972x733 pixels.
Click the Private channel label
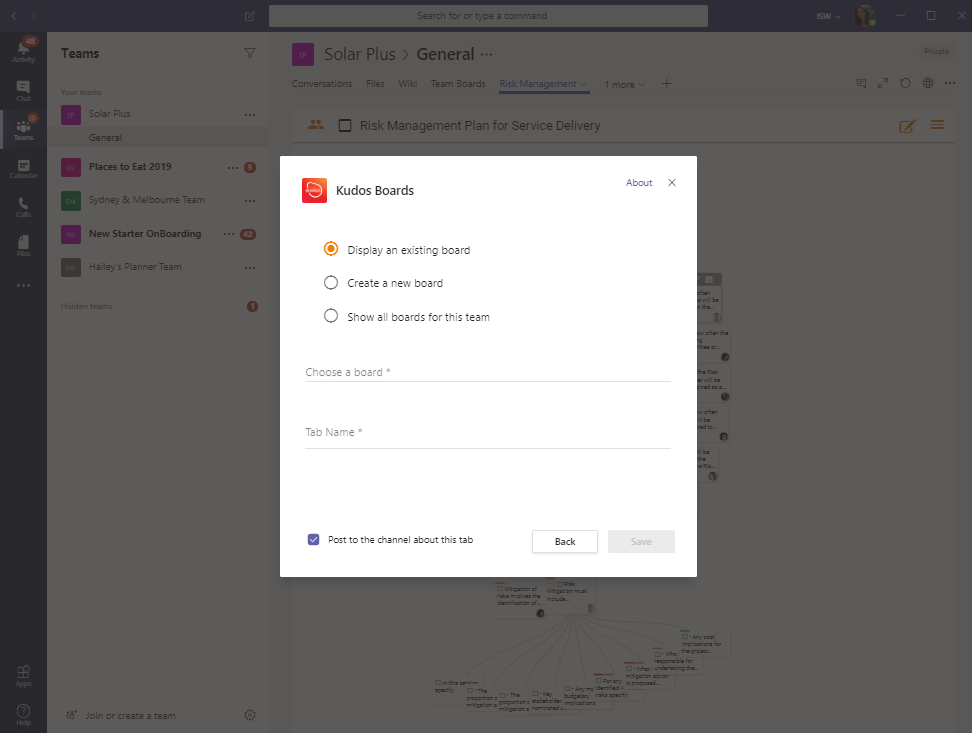click(936, 51)
